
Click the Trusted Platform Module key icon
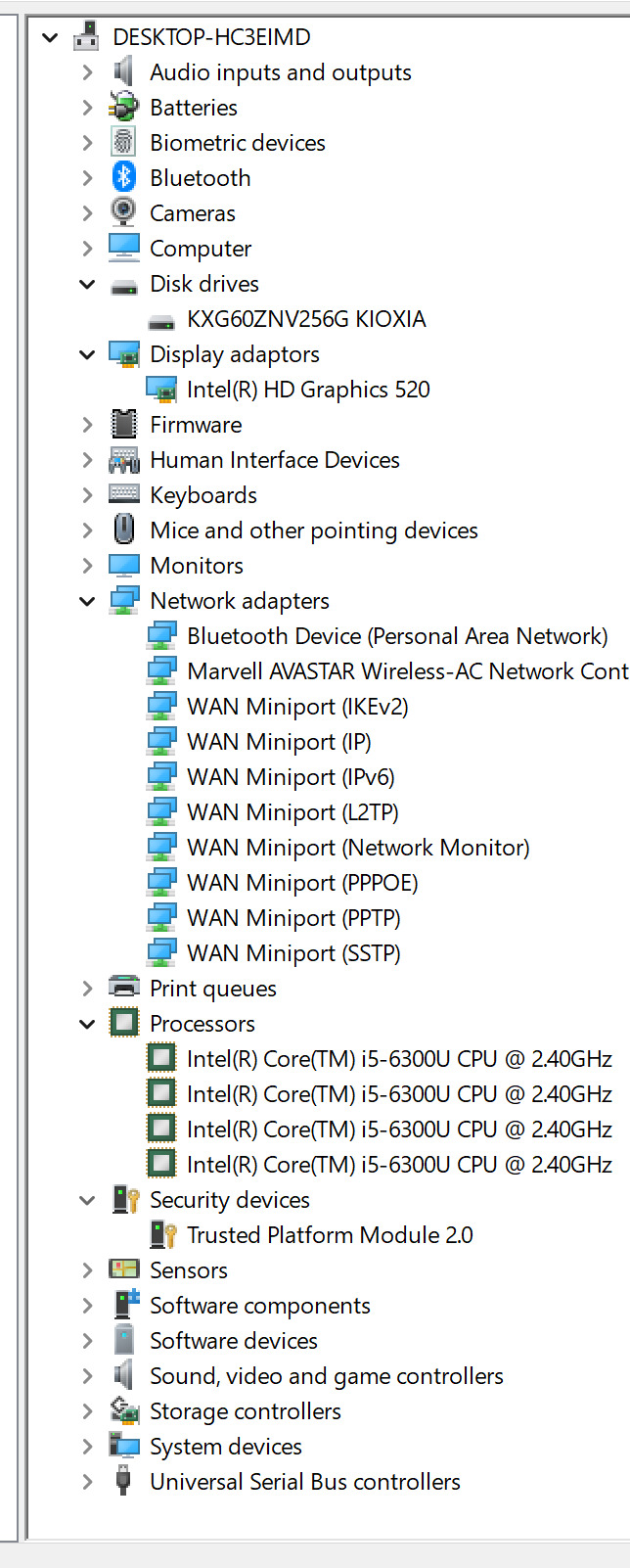click(x=161, y=1234)
